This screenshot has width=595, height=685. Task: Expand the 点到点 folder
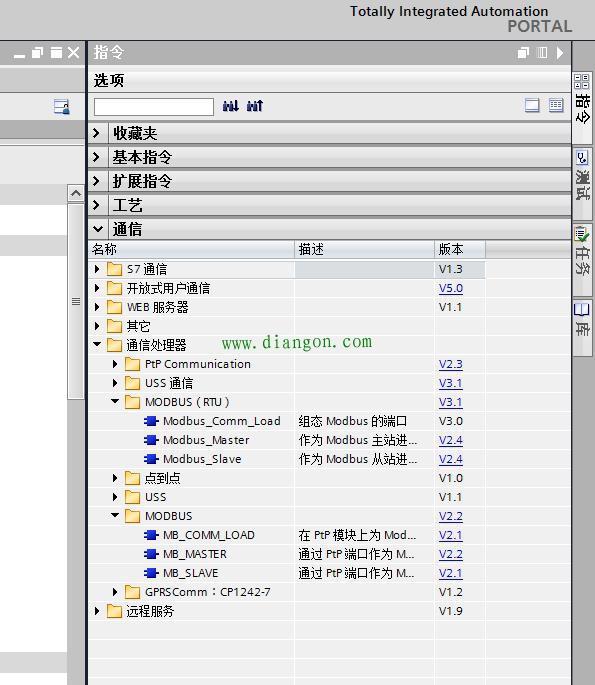115,478
